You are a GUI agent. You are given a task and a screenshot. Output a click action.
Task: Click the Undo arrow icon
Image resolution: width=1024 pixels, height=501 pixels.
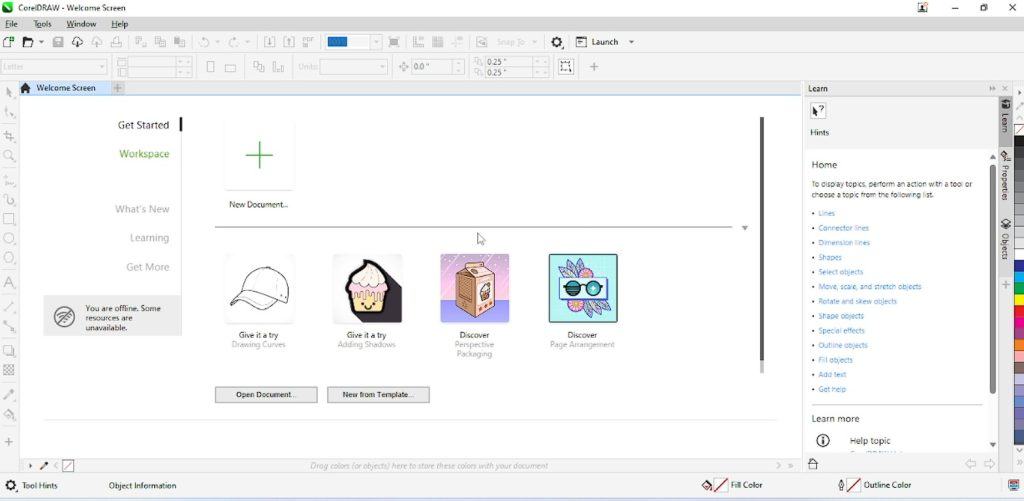204,42
